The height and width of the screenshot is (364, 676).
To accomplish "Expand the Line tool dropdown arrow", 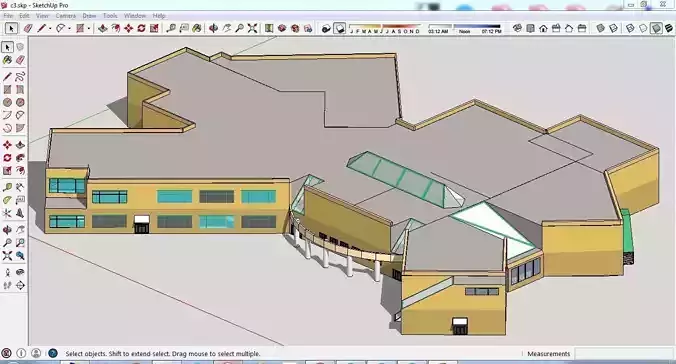I will coord(50,28).
